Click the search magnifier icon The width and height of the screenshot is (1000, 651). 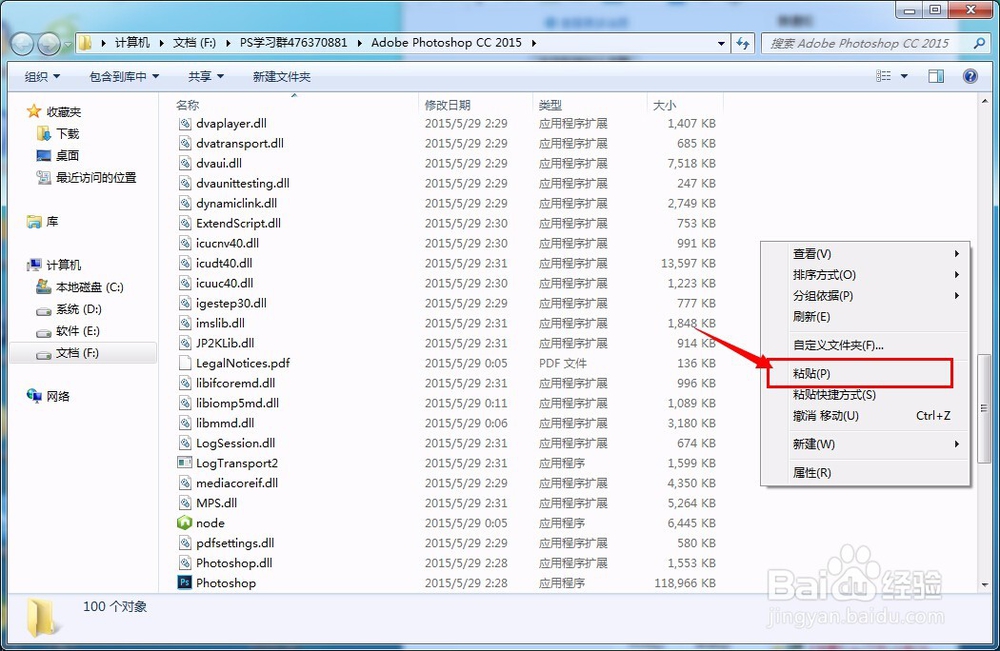coord(979,43)
